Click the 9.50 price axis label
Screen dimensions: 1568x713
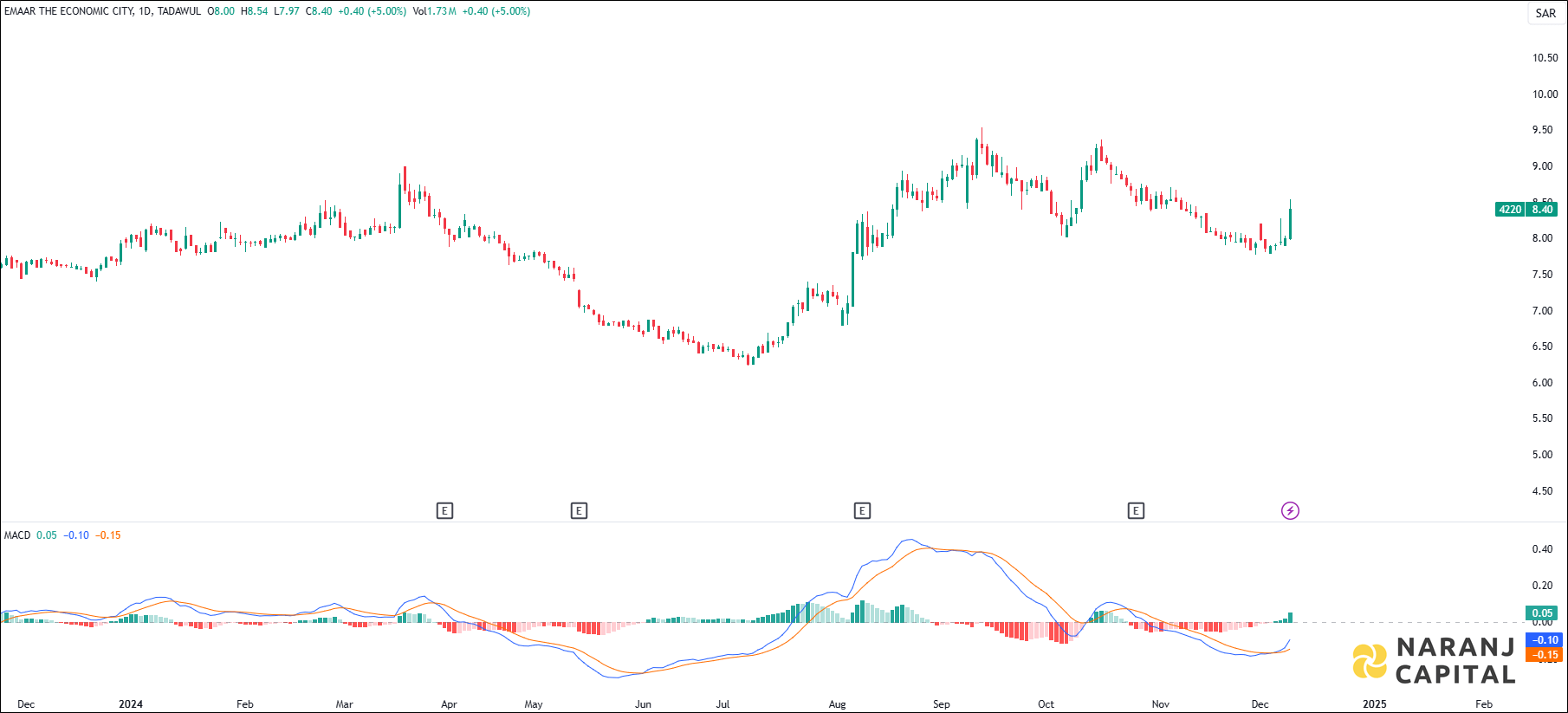[x=1542, y=130]
